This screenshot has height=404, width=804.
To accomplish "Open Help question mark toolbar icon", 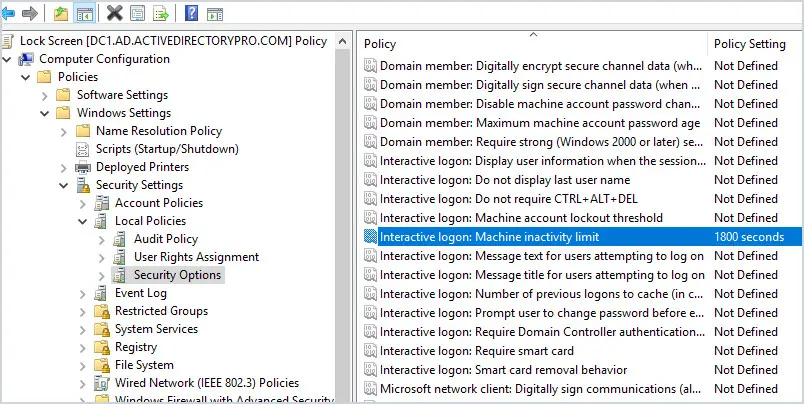I will point(191,13).
